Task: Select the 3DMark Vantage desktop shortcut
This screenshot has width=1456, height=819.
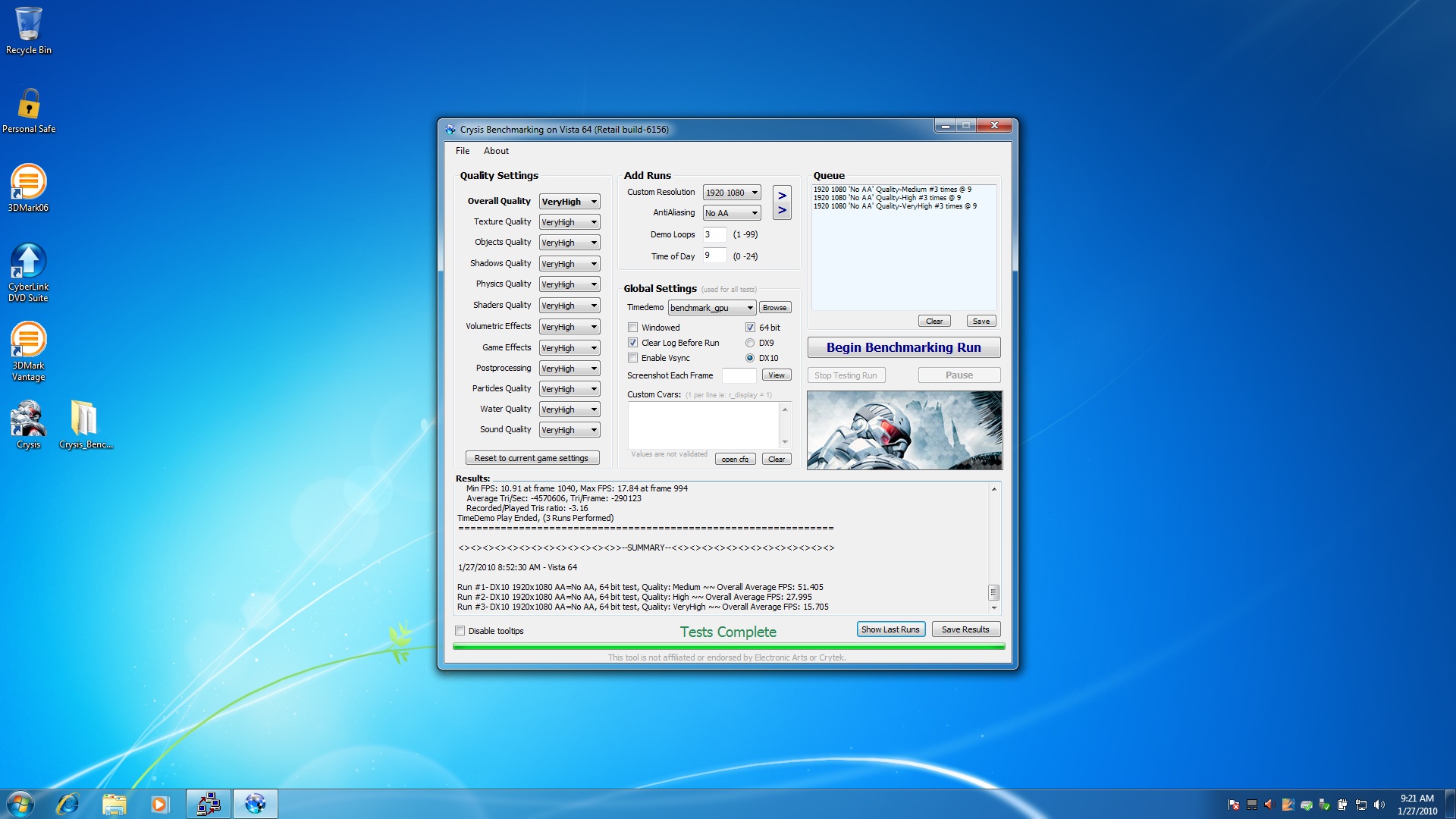Action: coord(28,351)
